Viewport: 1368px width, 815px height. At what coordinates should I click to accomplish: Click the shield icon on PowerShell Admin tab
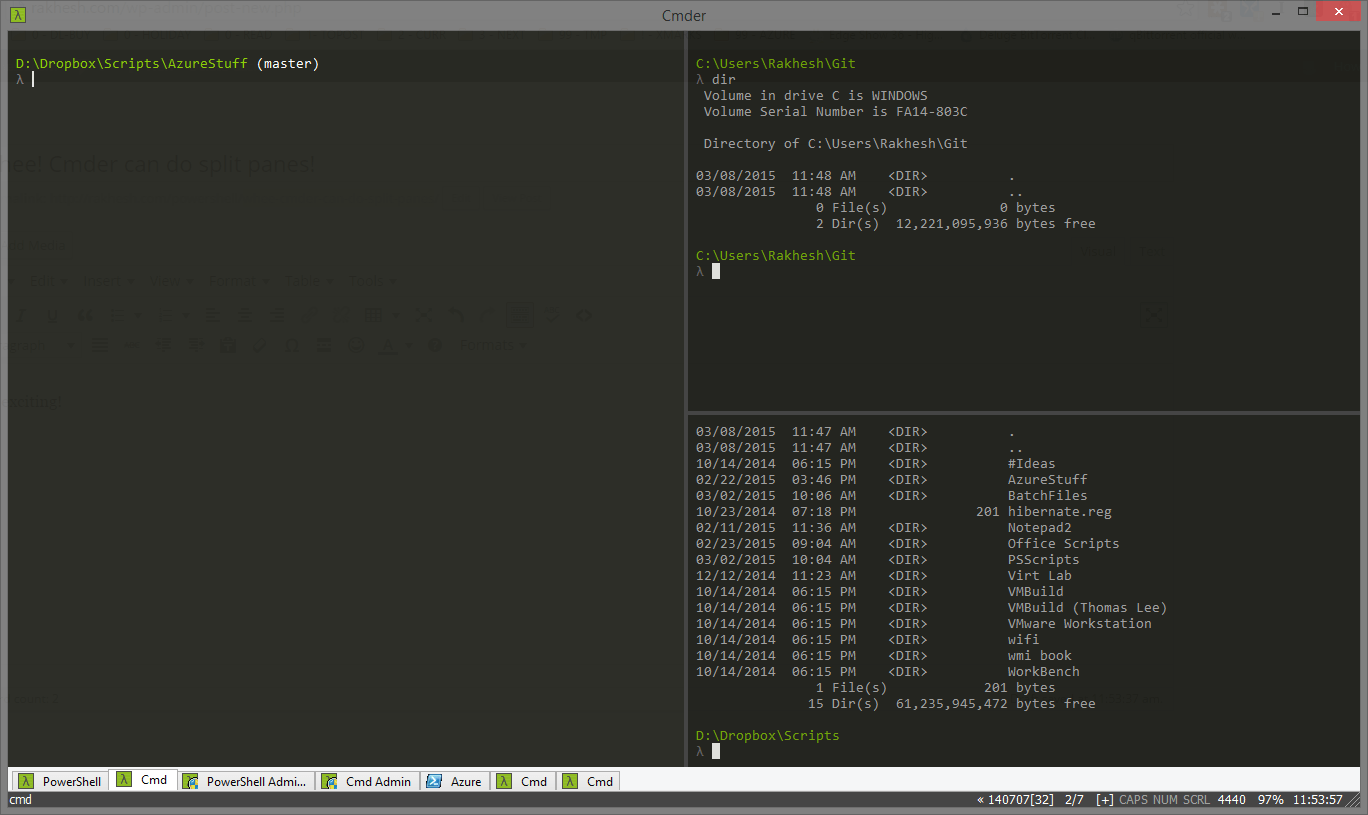point(190,781)
